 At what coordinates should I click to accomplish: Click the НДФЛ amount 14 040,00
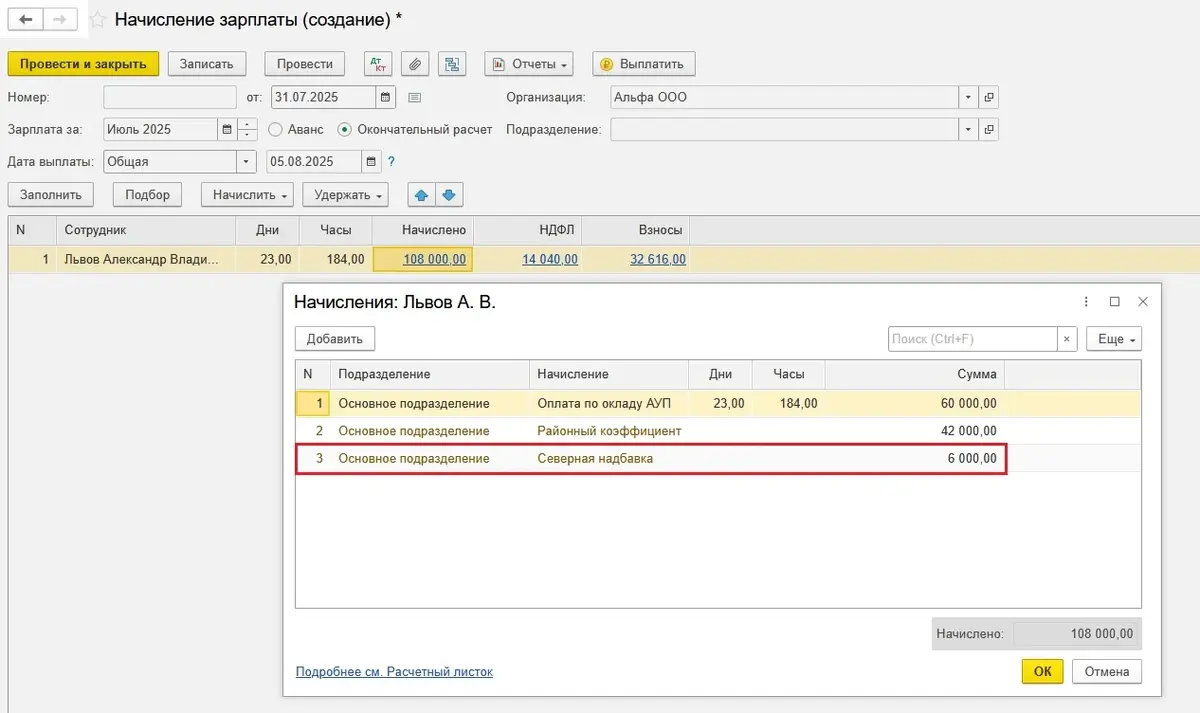[549, 259]
